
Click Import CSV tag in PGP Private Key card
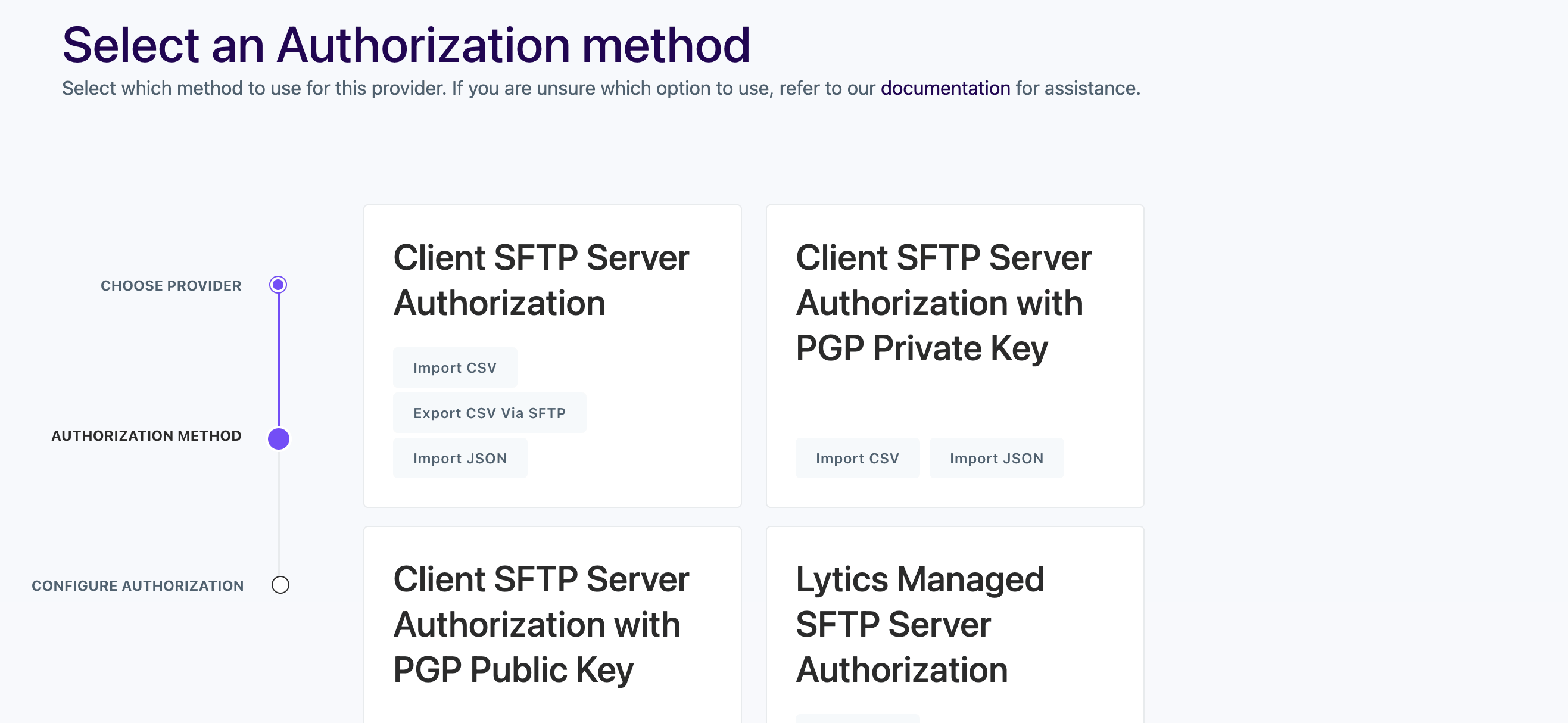pos(856,458)
